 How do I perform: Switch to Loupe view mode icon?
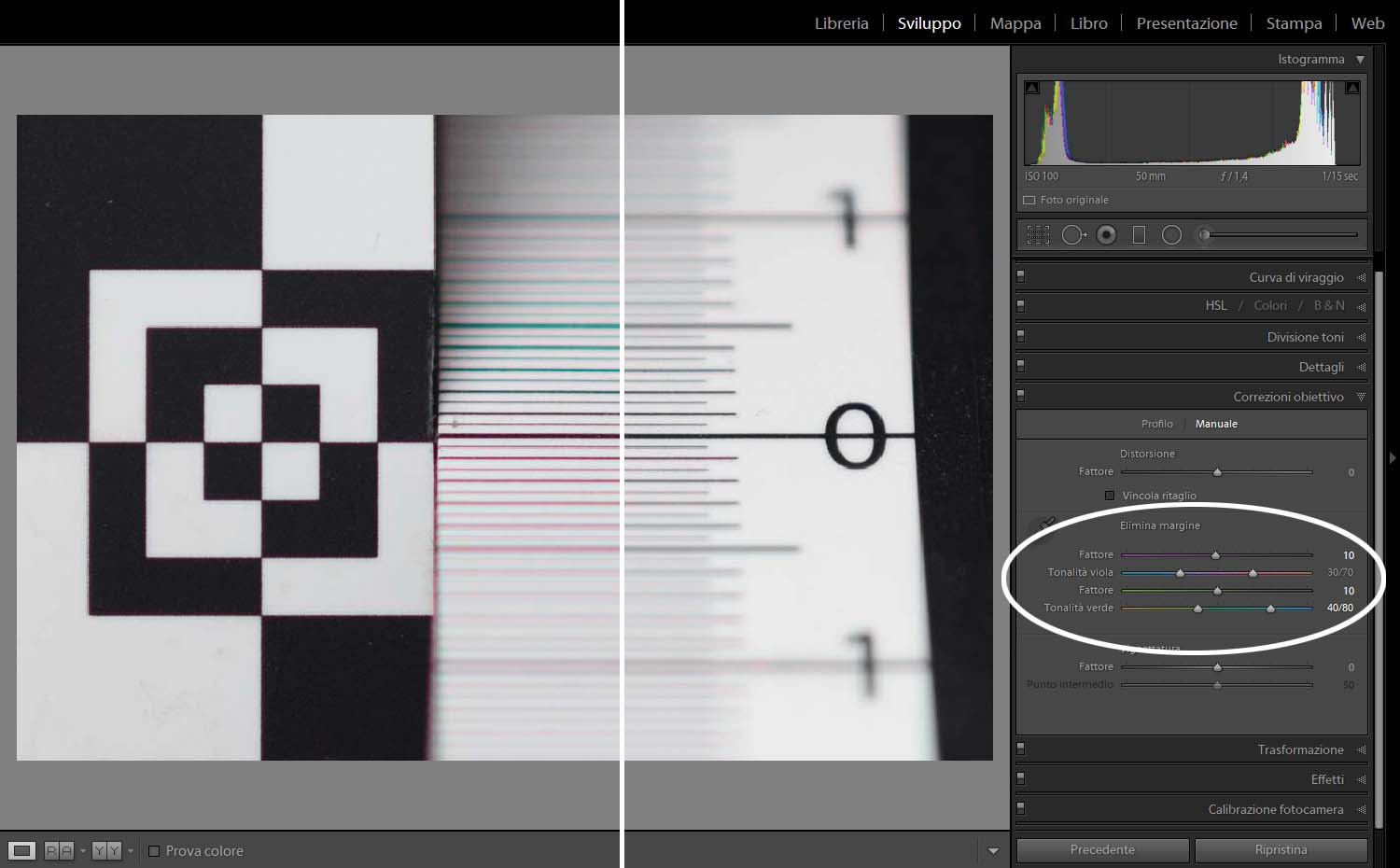coord(22,850)
